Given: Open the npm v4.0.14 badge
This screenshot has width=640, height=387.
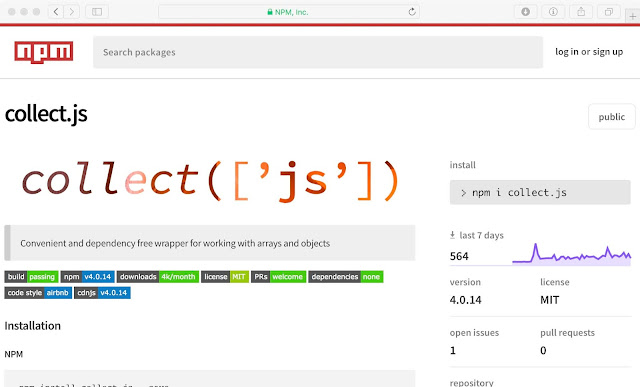Looking at the screenshot, I should click(88, 277).
